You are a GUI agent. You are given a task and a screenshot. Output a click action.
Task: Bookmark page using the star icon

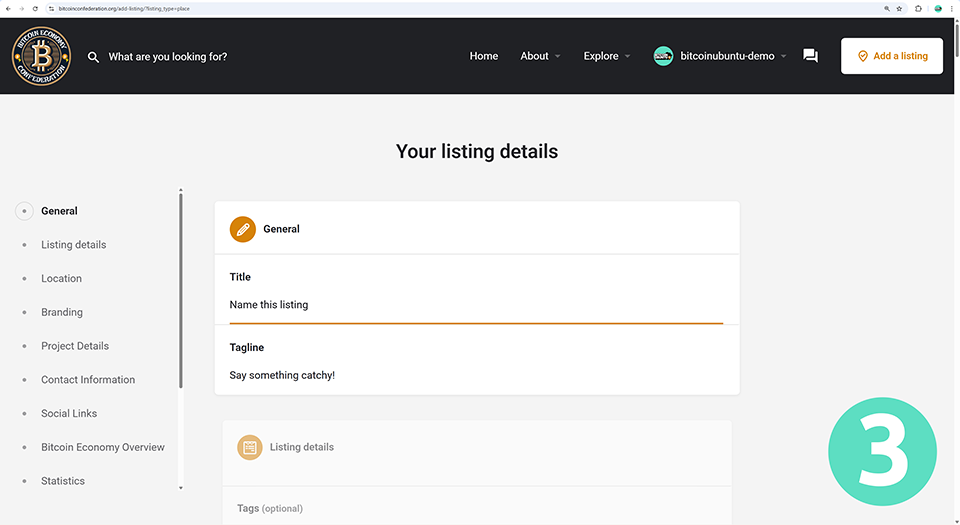[899, 8]
